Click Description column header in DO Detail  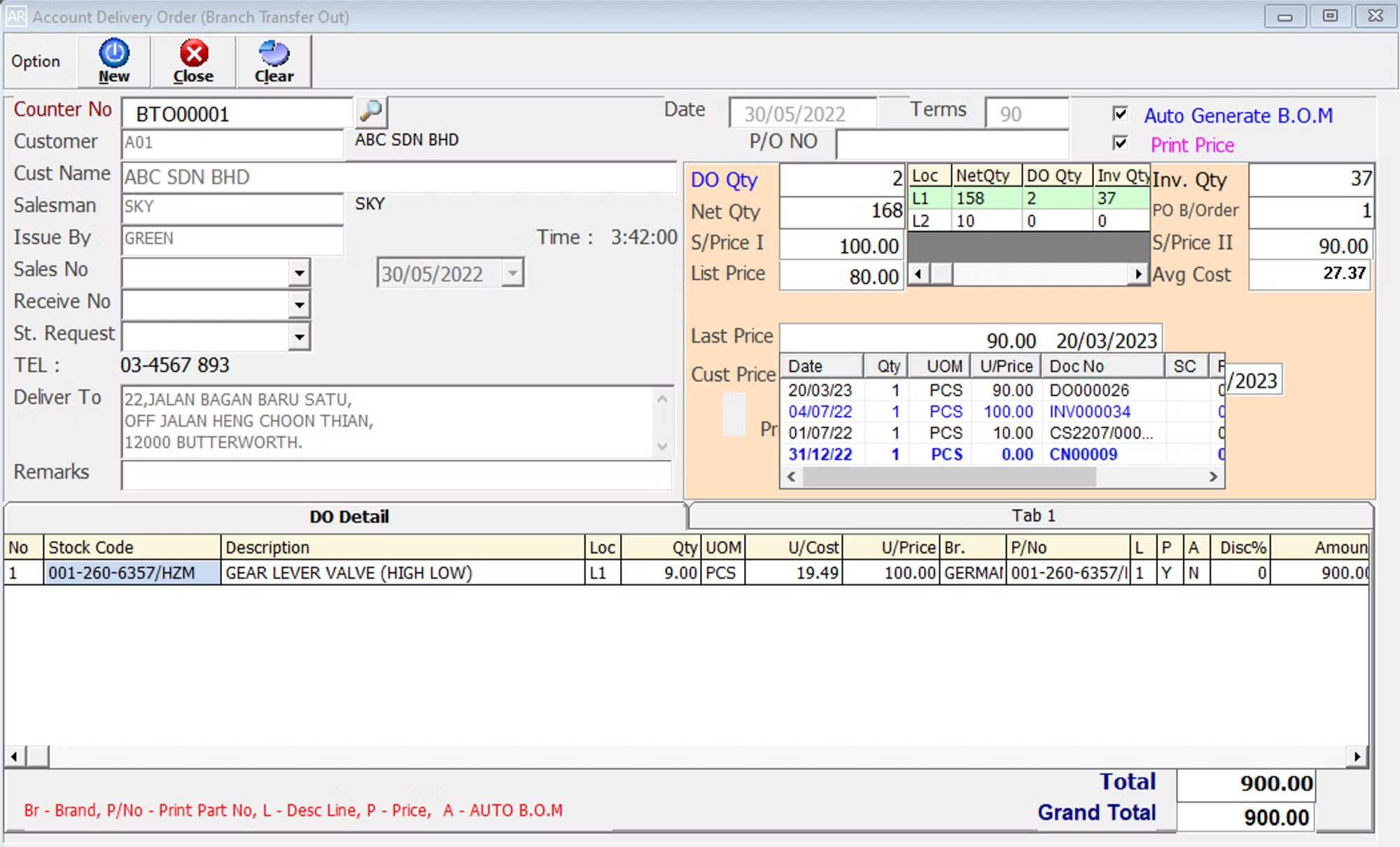click(402, 547)
